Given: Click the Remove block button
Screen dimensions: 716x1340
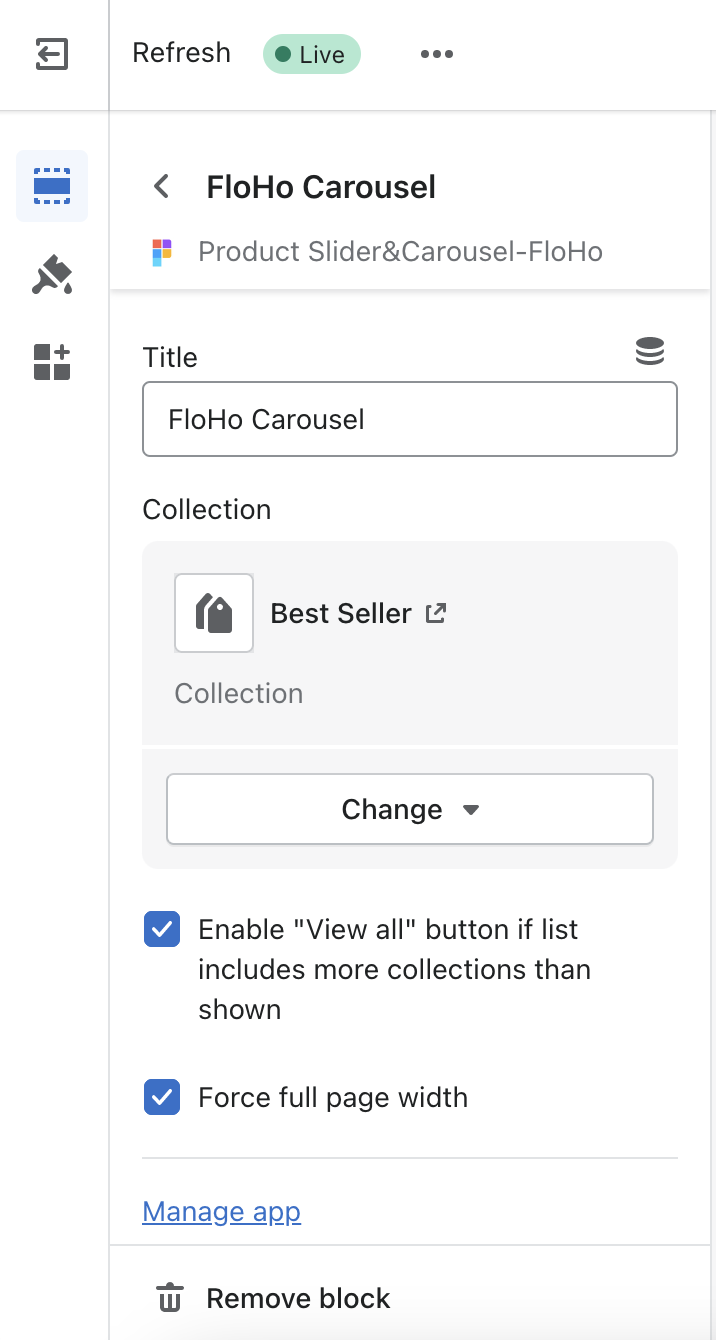Looking at the screenshot, I should pos(274,1298).
